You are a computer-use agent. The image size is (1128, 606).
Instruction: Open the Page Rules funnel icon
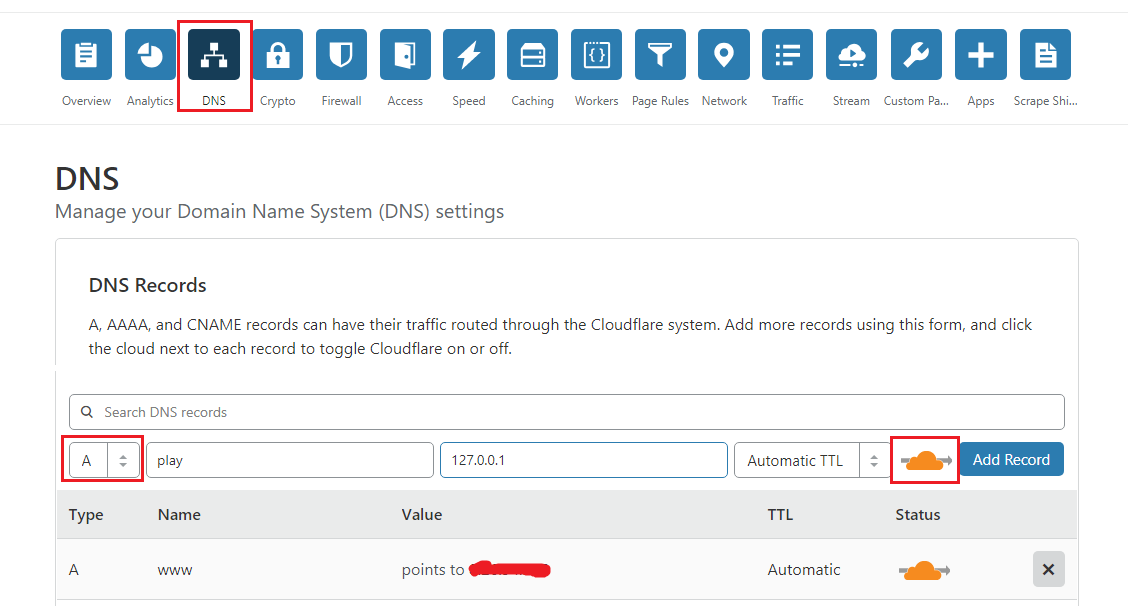coord(660,55)
